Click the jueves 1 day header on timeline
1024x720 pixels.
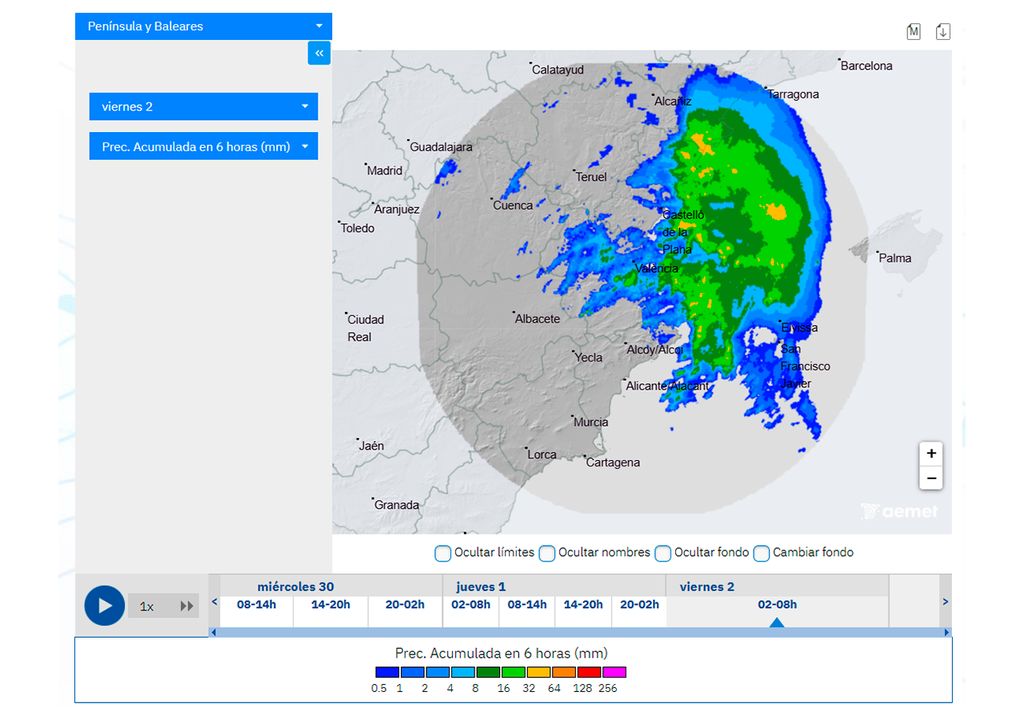pyautogui.click(x=481, y=587)
